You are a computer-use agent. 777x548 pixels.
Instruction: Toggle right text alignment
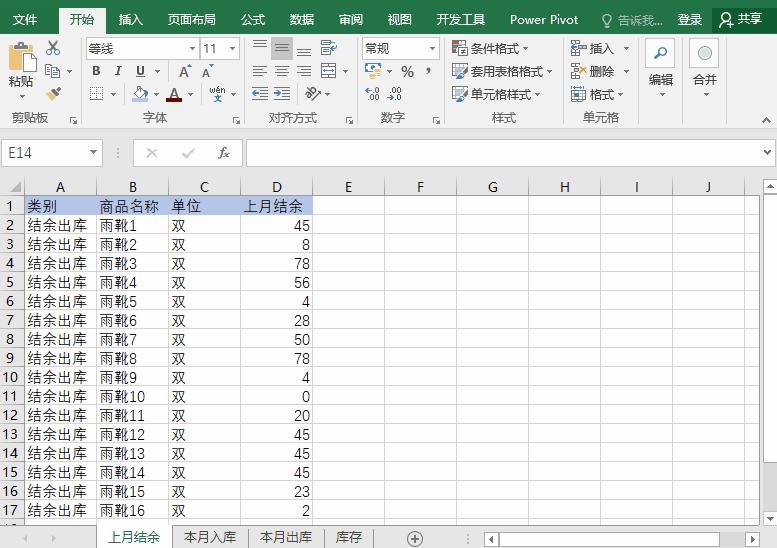pos(304,71)
